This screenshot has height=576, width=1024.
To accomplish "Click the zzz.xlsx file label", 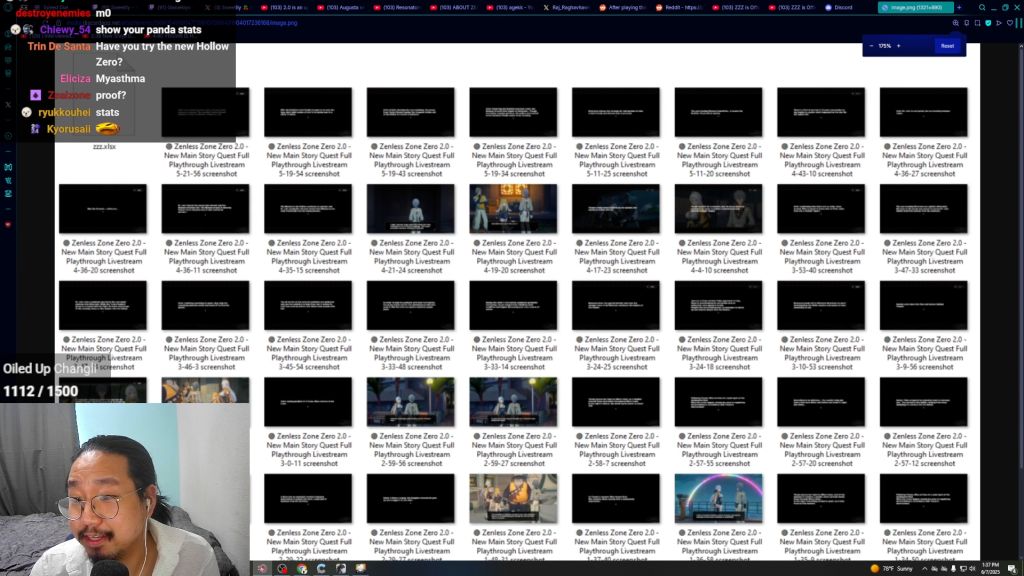I will click(x=104, y=146).
